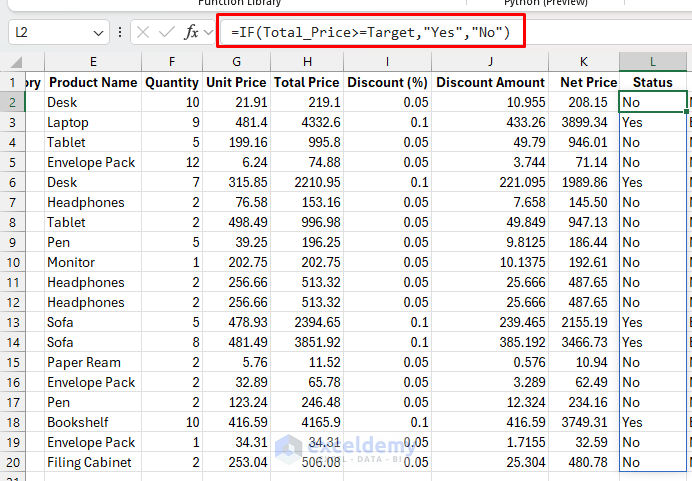Select column J header
692x481 pixels.
click(x=490, y=62)
